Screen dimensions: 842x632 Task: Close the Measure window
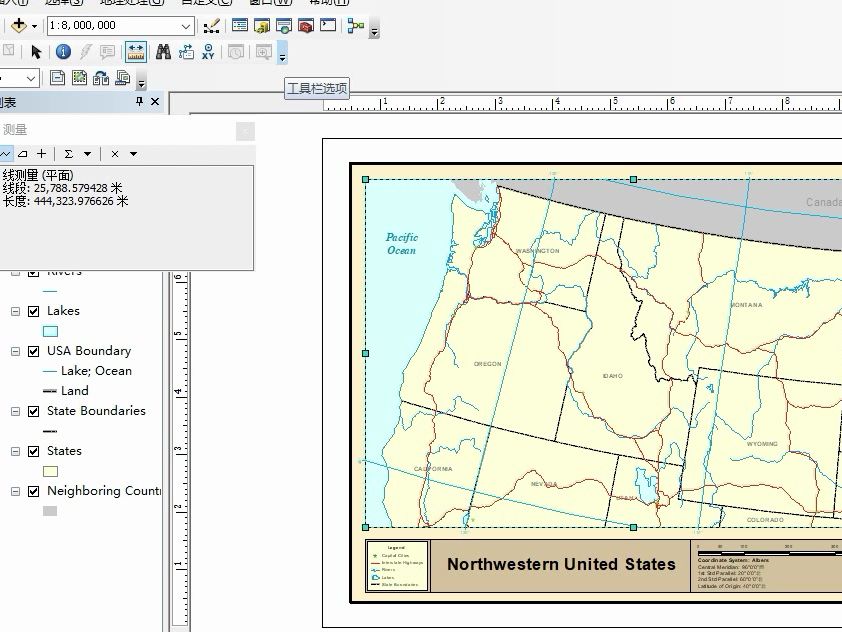(x=245, y=131)
